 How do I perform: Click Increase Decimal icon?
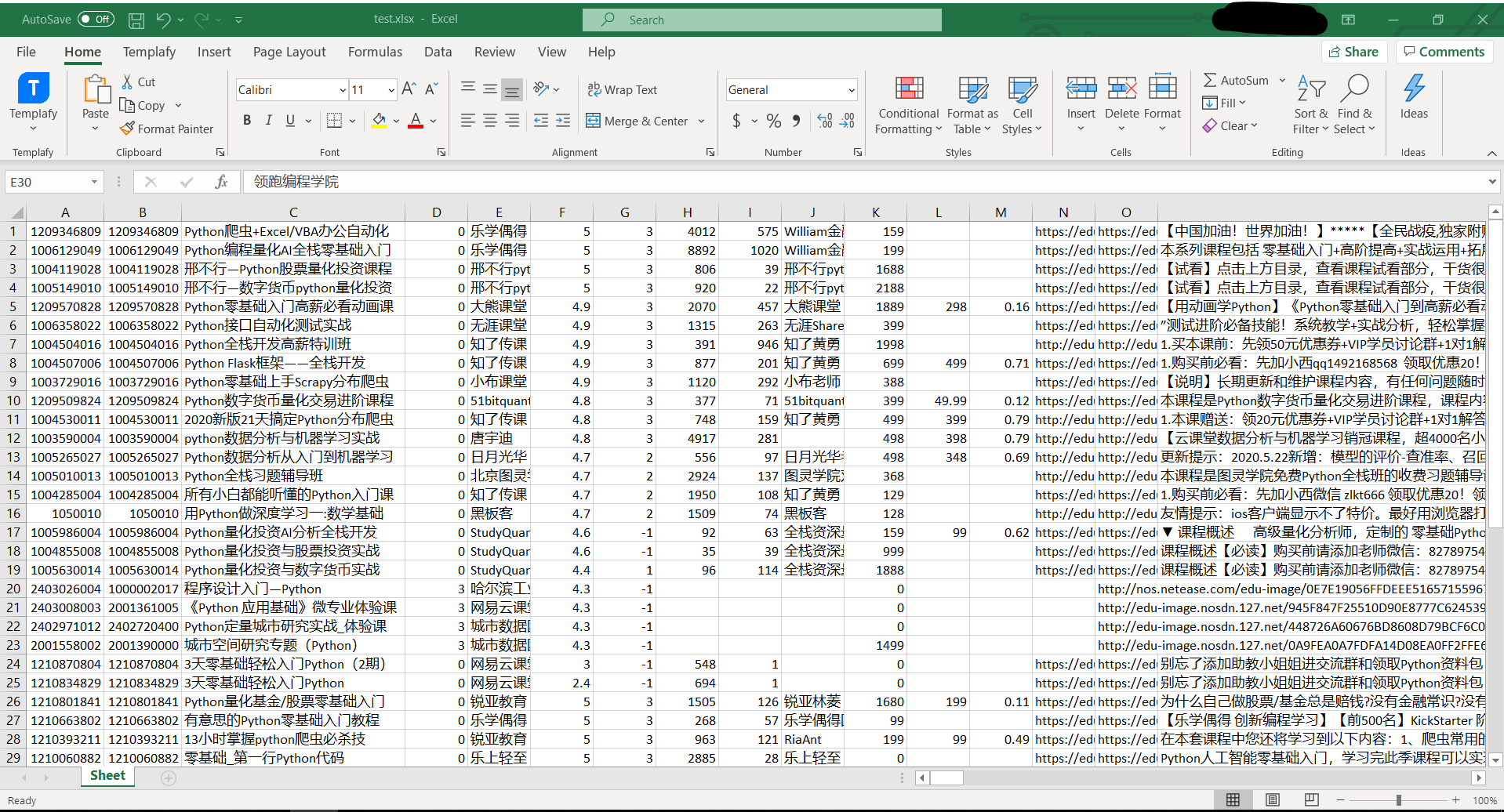coord(825,121)
